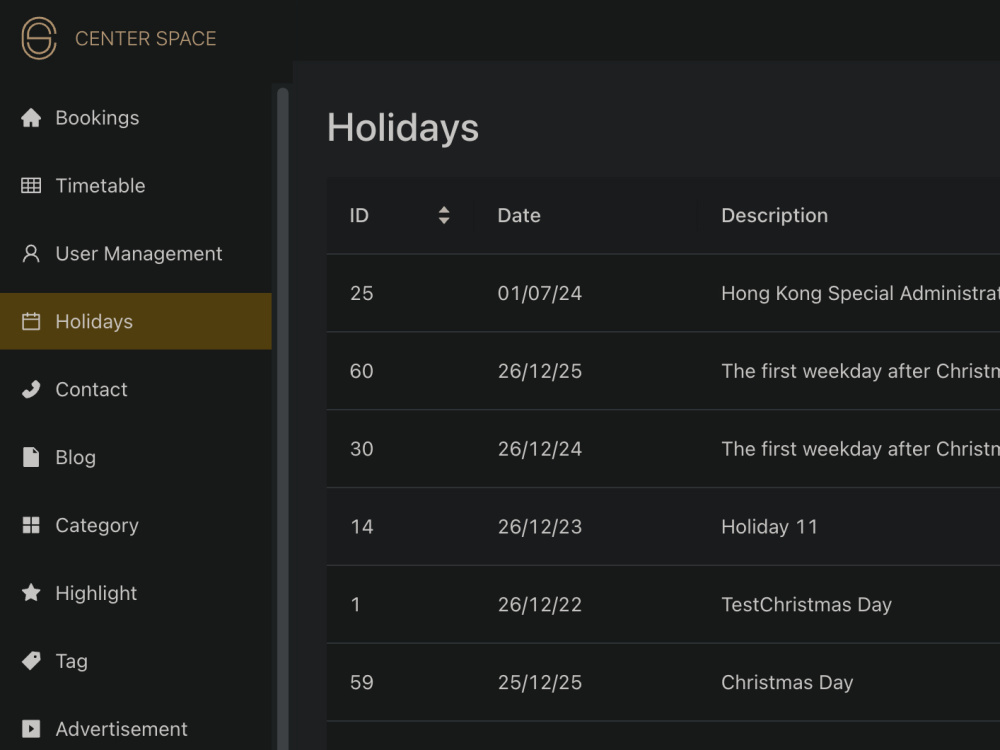
Task: Click the TestChristmas Day description
Action: (x=806, y=605)
